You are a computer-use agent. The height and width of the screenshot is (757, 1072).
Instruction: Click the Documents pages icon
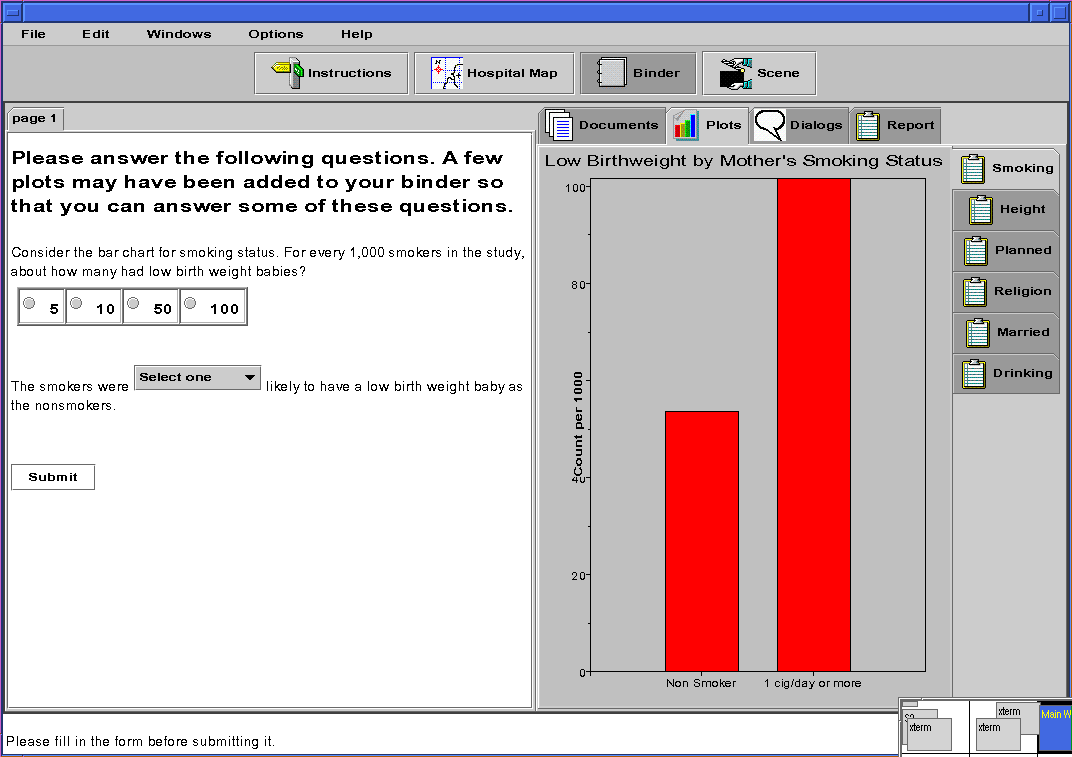560,126
